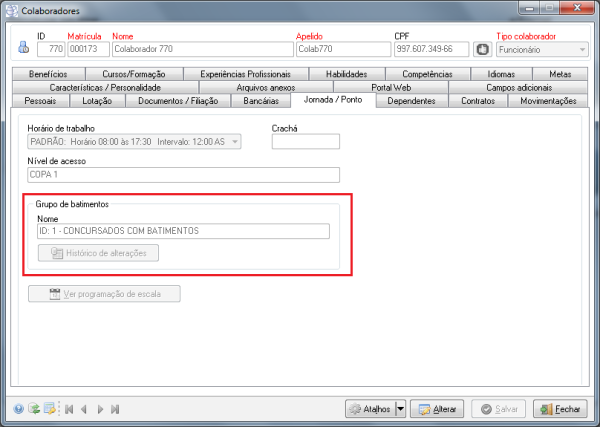Click the Fechar button
The image size is (600, 427).
558,409
